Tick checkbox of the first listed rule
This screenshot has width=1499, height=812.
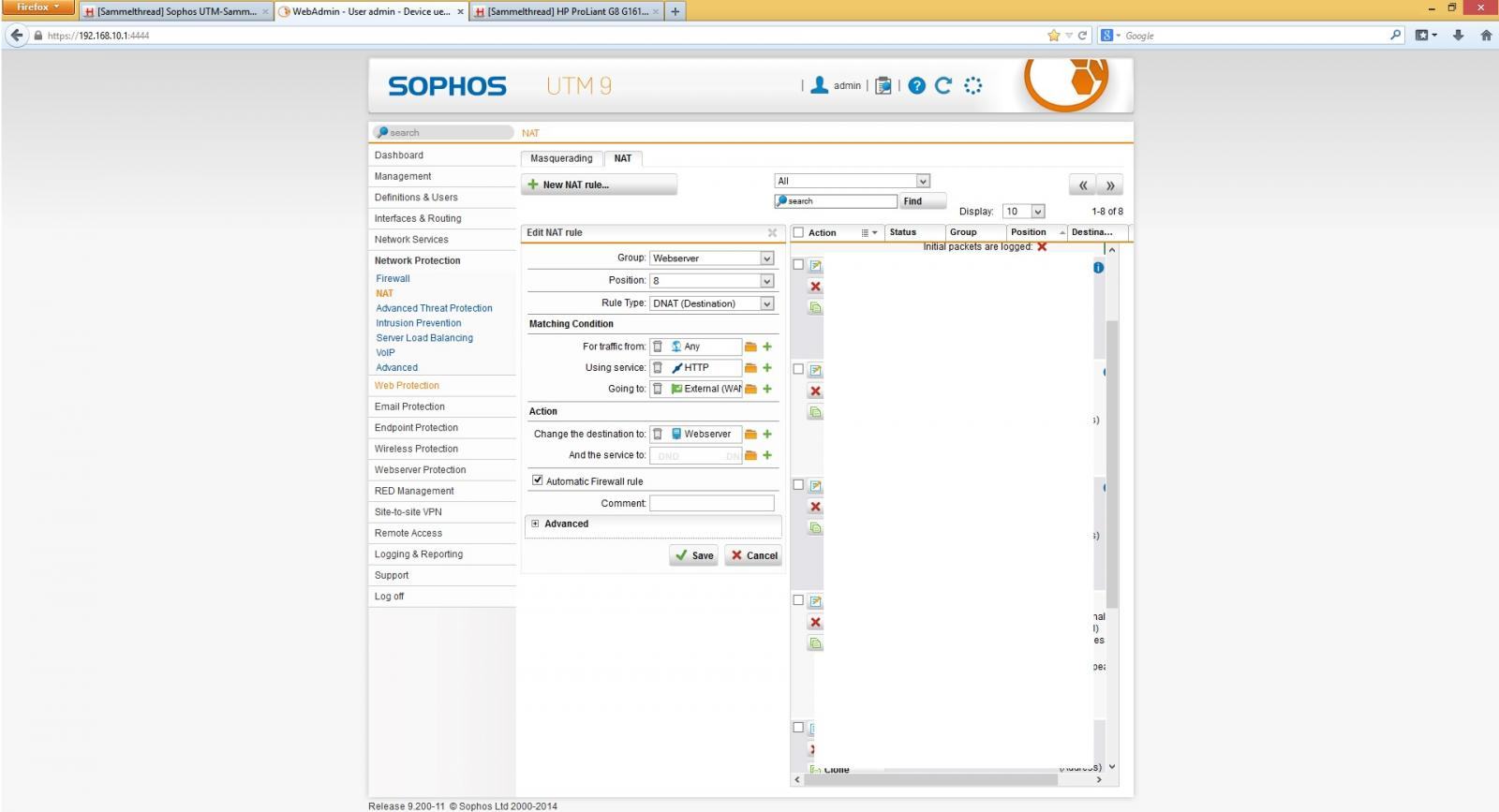798,264
